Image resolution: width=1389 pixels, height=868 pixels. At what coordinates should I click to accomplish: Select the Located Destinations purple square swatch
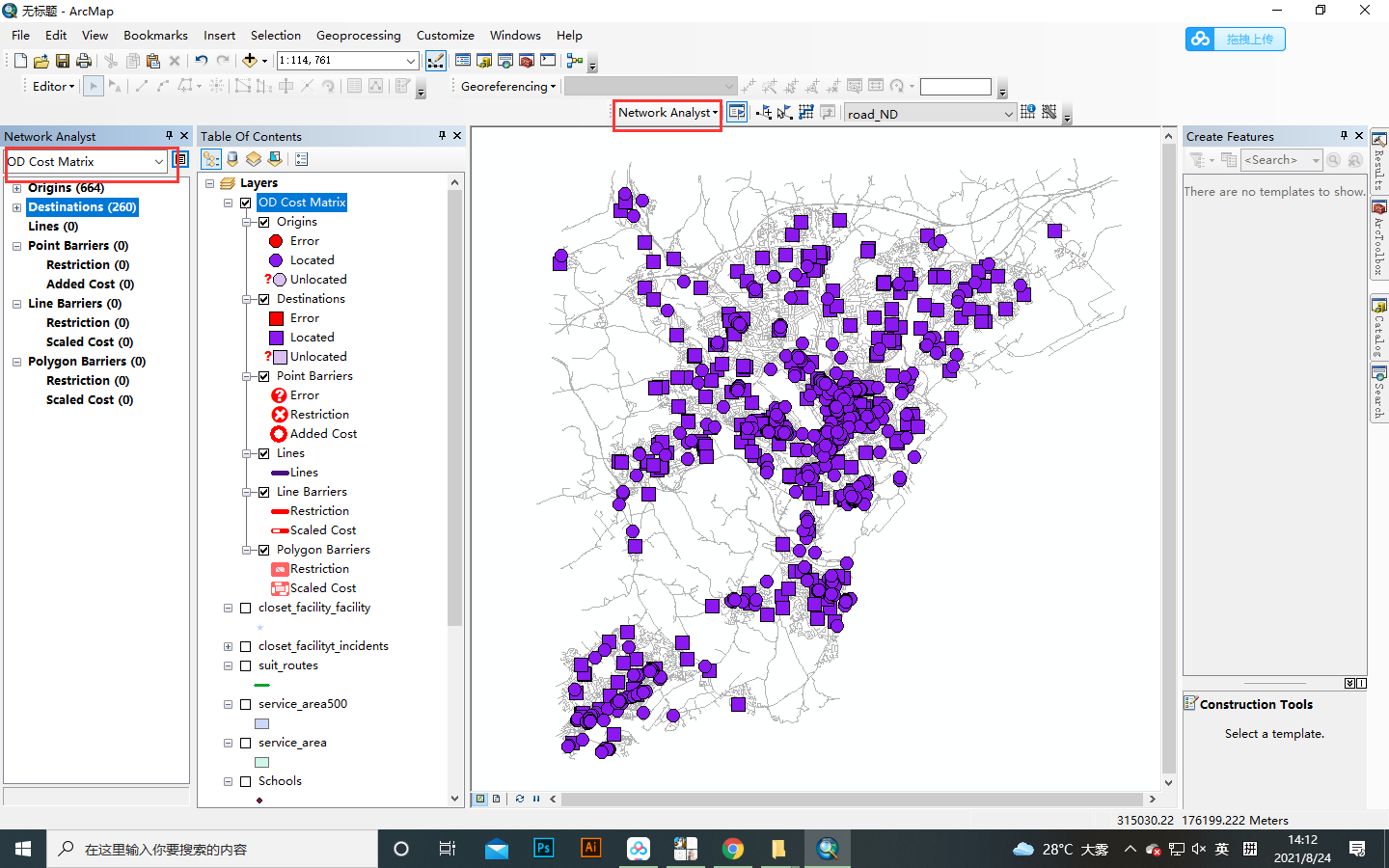click(278, 337)
